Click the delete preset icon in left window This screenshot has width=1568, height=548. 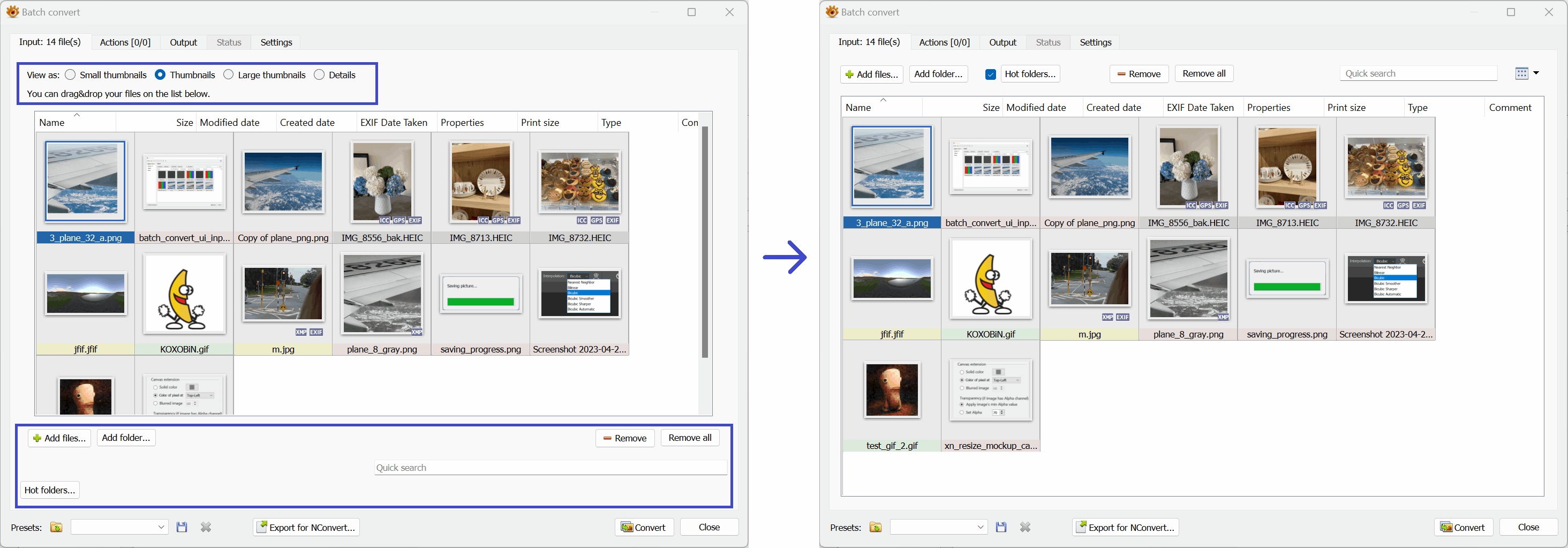(206, 527)
